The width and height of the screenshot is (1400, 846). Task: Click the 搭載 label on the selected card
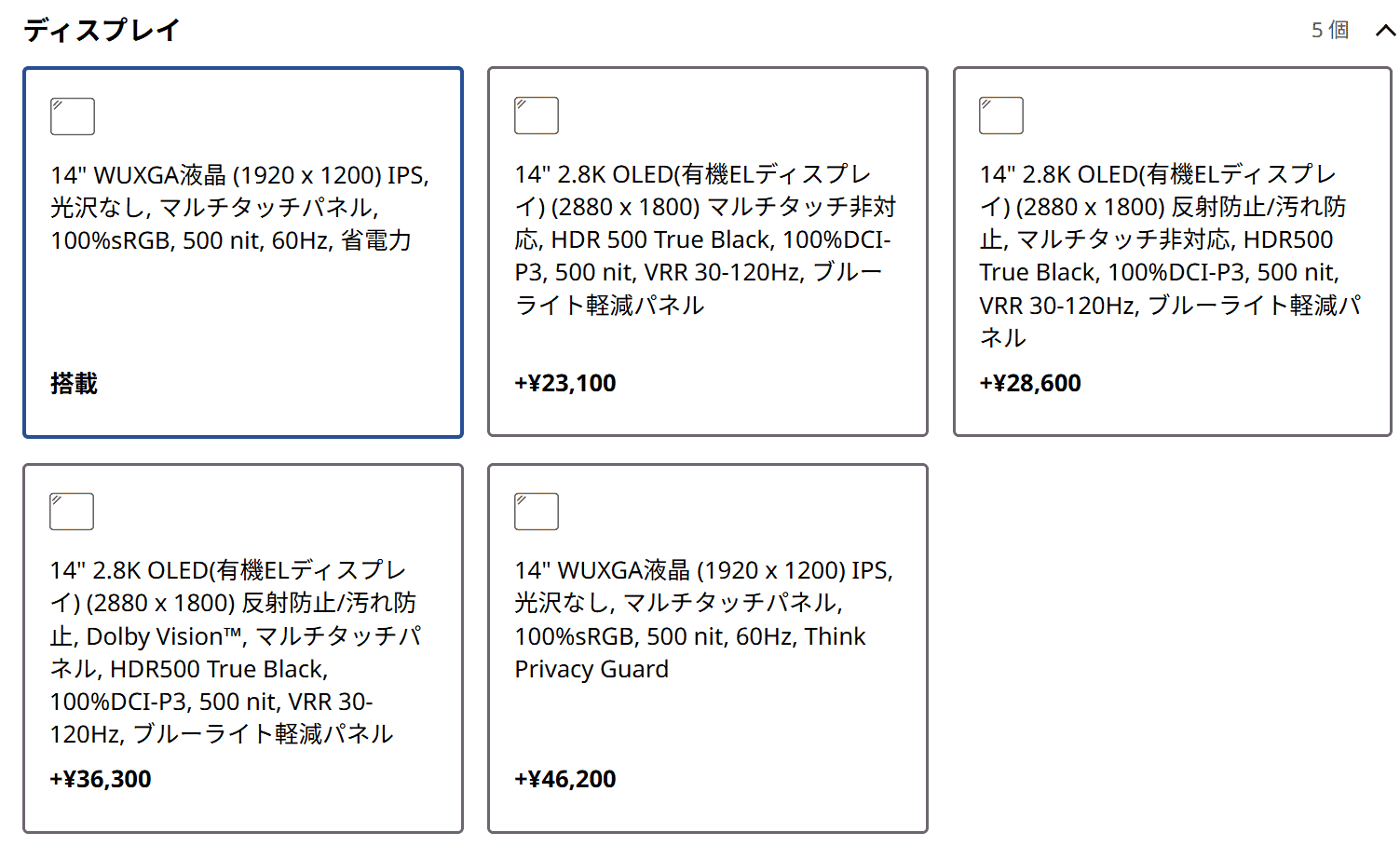click(74, 383)
